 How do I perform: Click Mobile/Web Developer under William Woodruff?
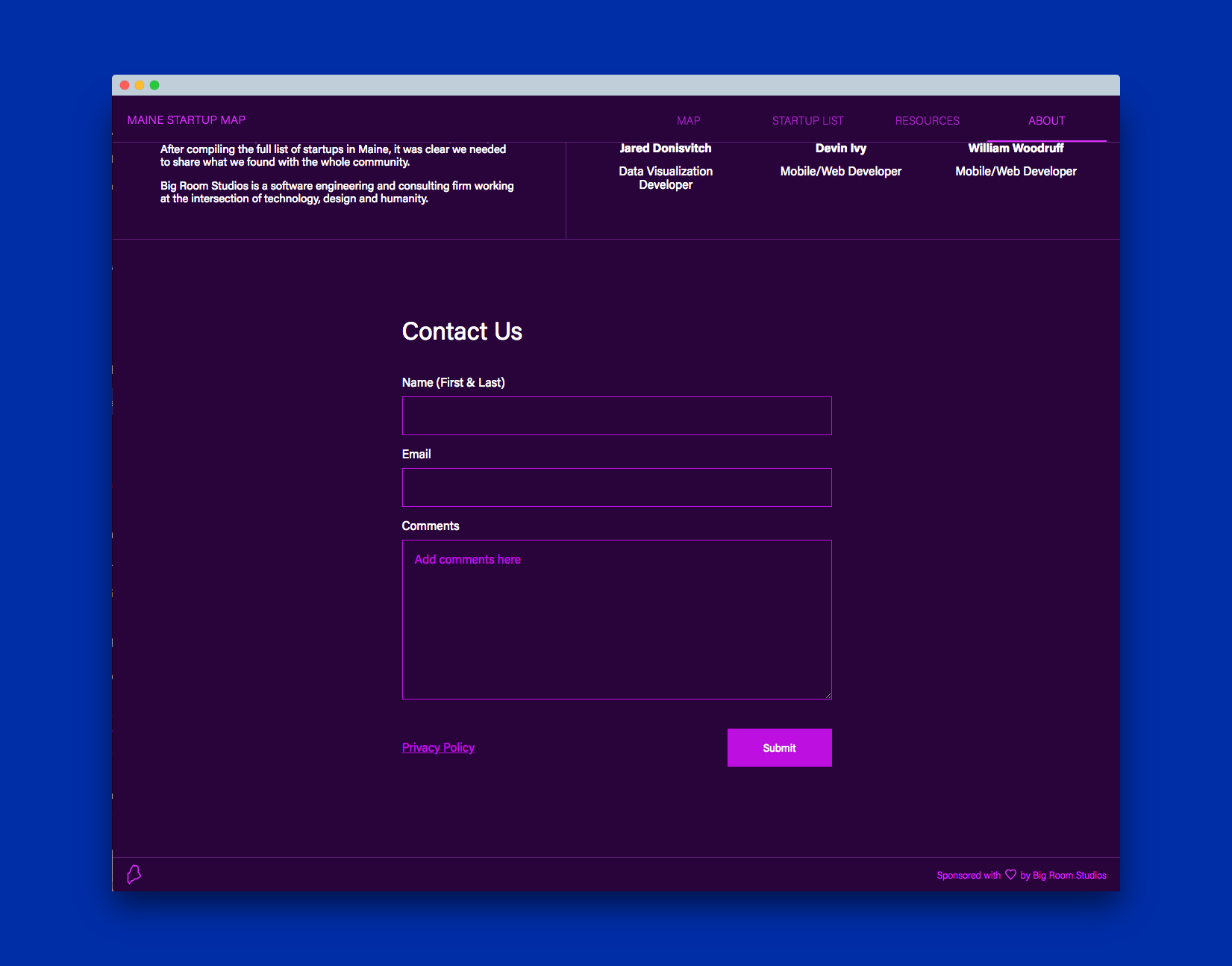1016,171
